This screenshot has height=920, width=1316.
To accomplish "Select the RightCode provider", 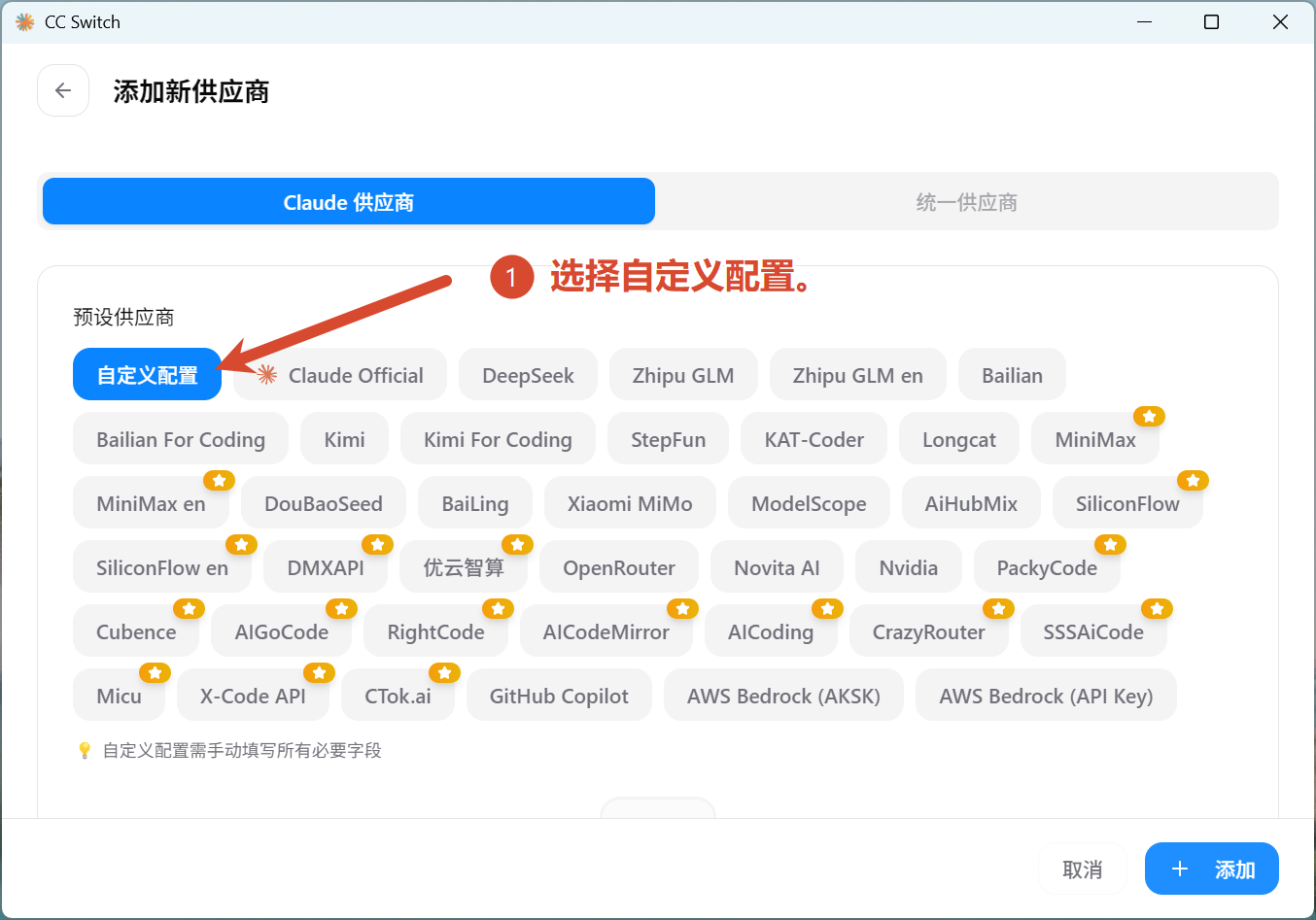I will [x=435, y=630].
